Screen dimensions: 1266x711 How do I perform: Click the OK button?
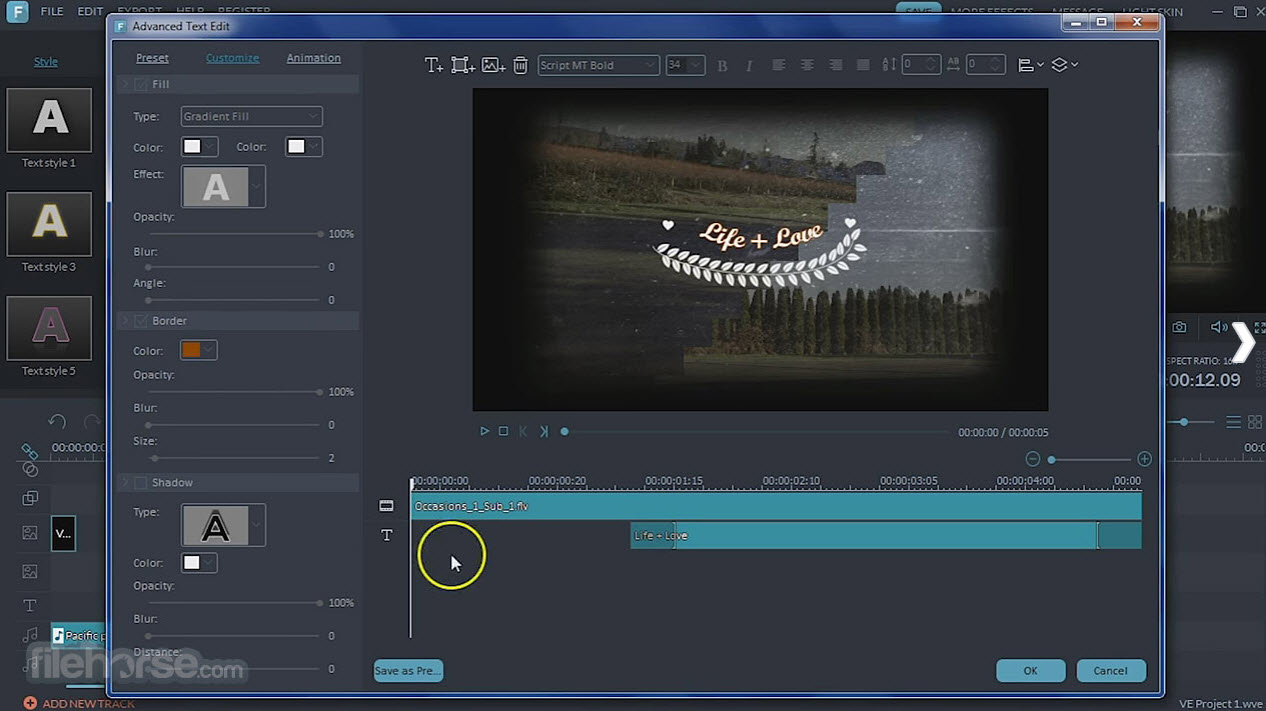pyautogui.click(x=1030, y=671)
